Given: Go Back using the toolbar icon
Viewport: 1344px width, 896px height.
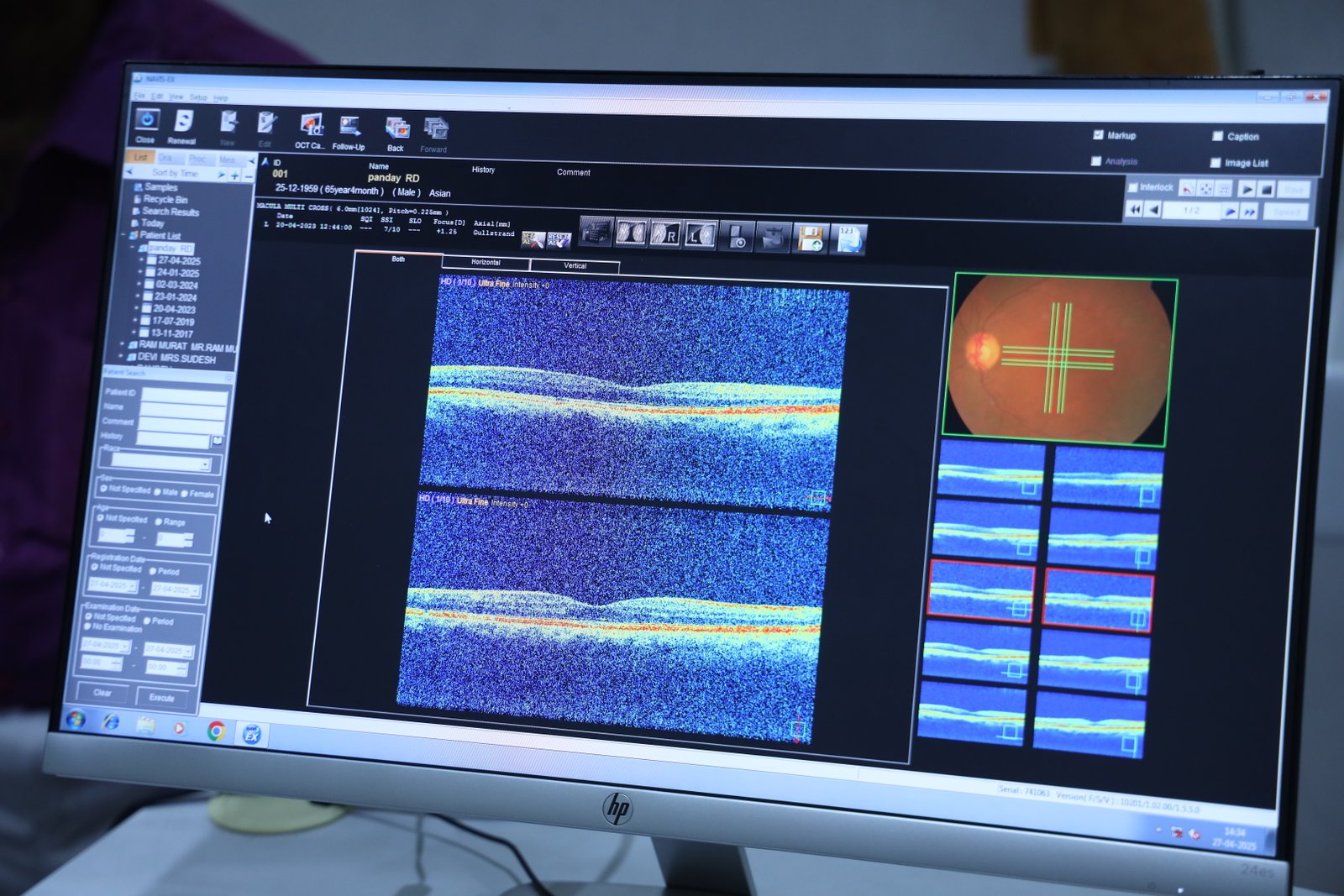Looking at the screenshot, I should point(396,129).
